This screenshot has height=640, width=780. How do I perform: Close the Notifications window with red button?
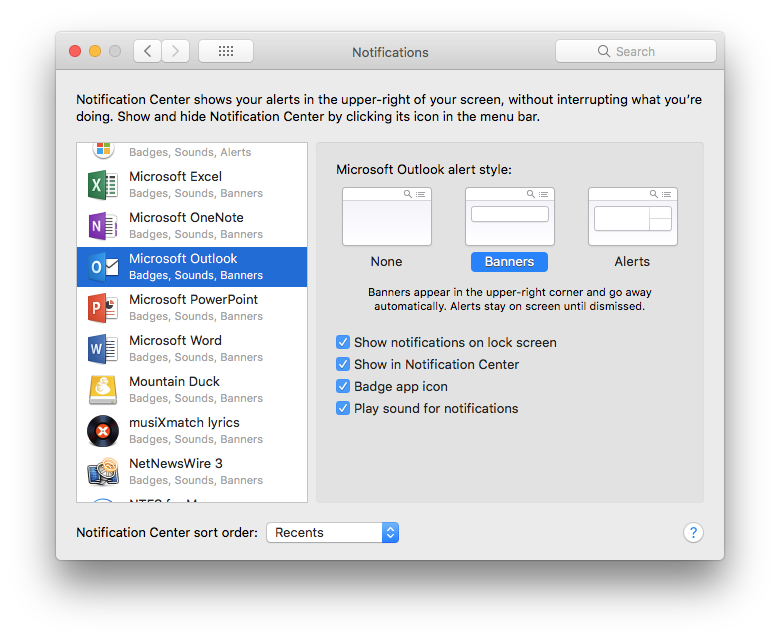(75, 51)
